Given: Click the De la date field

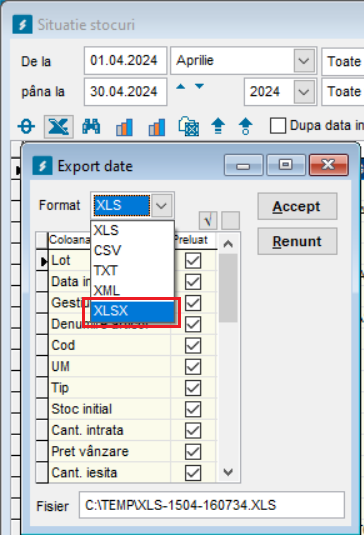Looking at the screenshot, I should (x=125, y=61).
